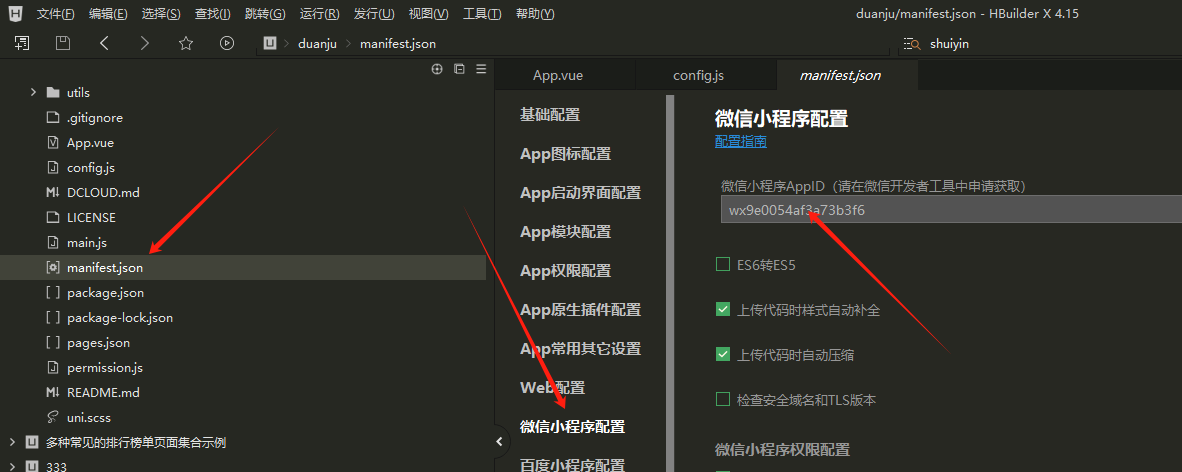Click the new file toolbar icon
This screenshot has height=472, width=1182.
pos(22,44)
